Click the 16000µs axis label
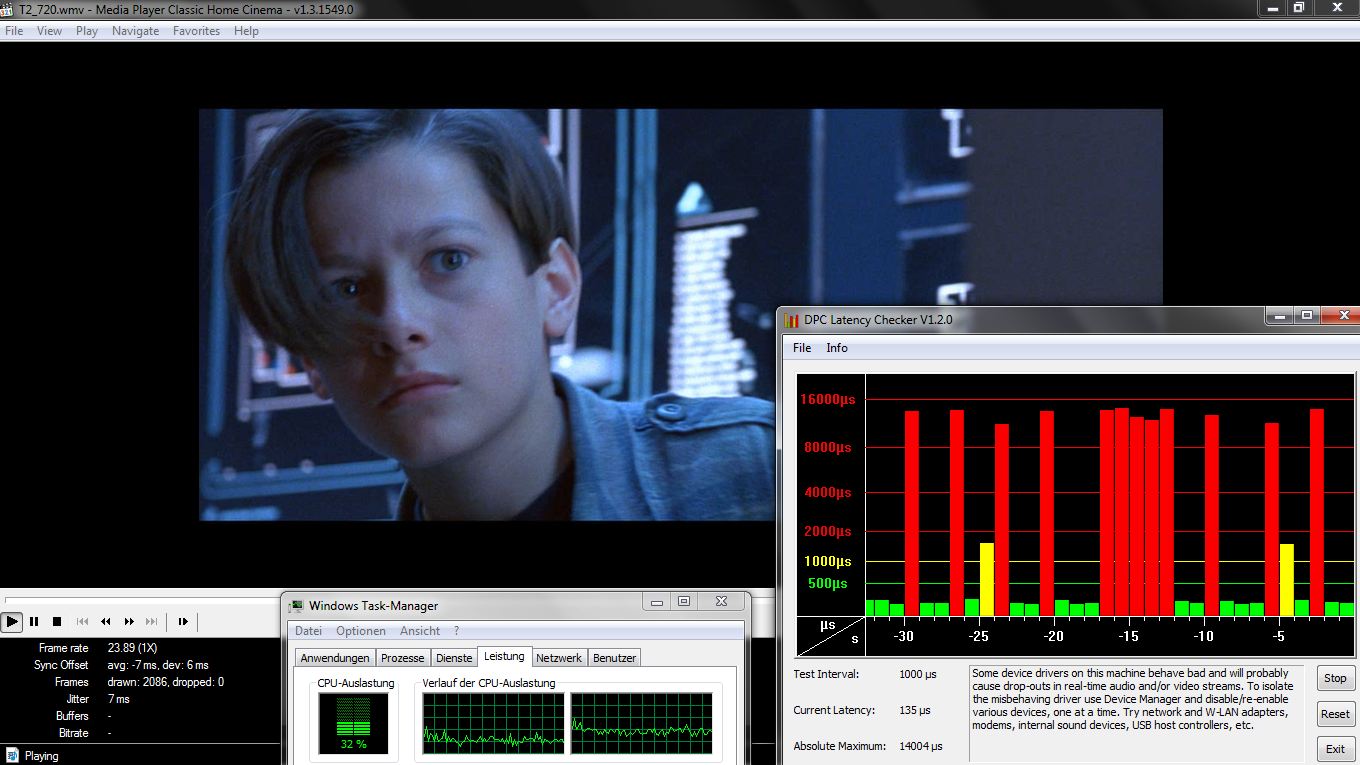The image size is (1360, 765). (828, 400)
